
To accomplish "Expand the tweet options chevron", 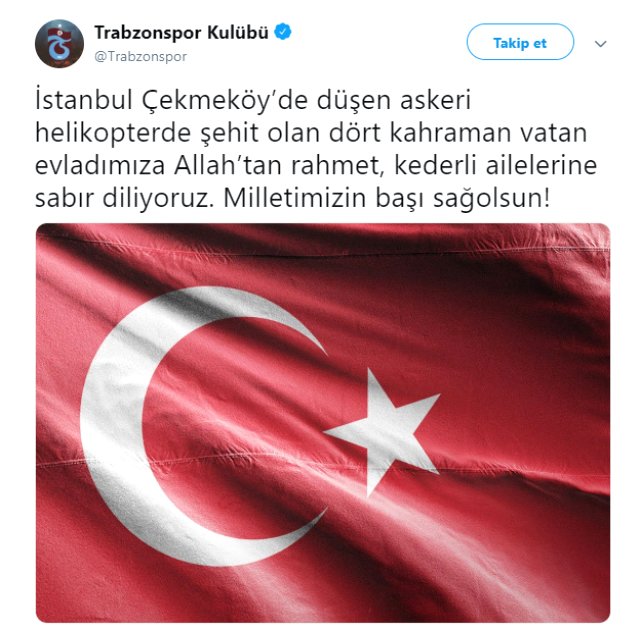I will click(600, 44).
